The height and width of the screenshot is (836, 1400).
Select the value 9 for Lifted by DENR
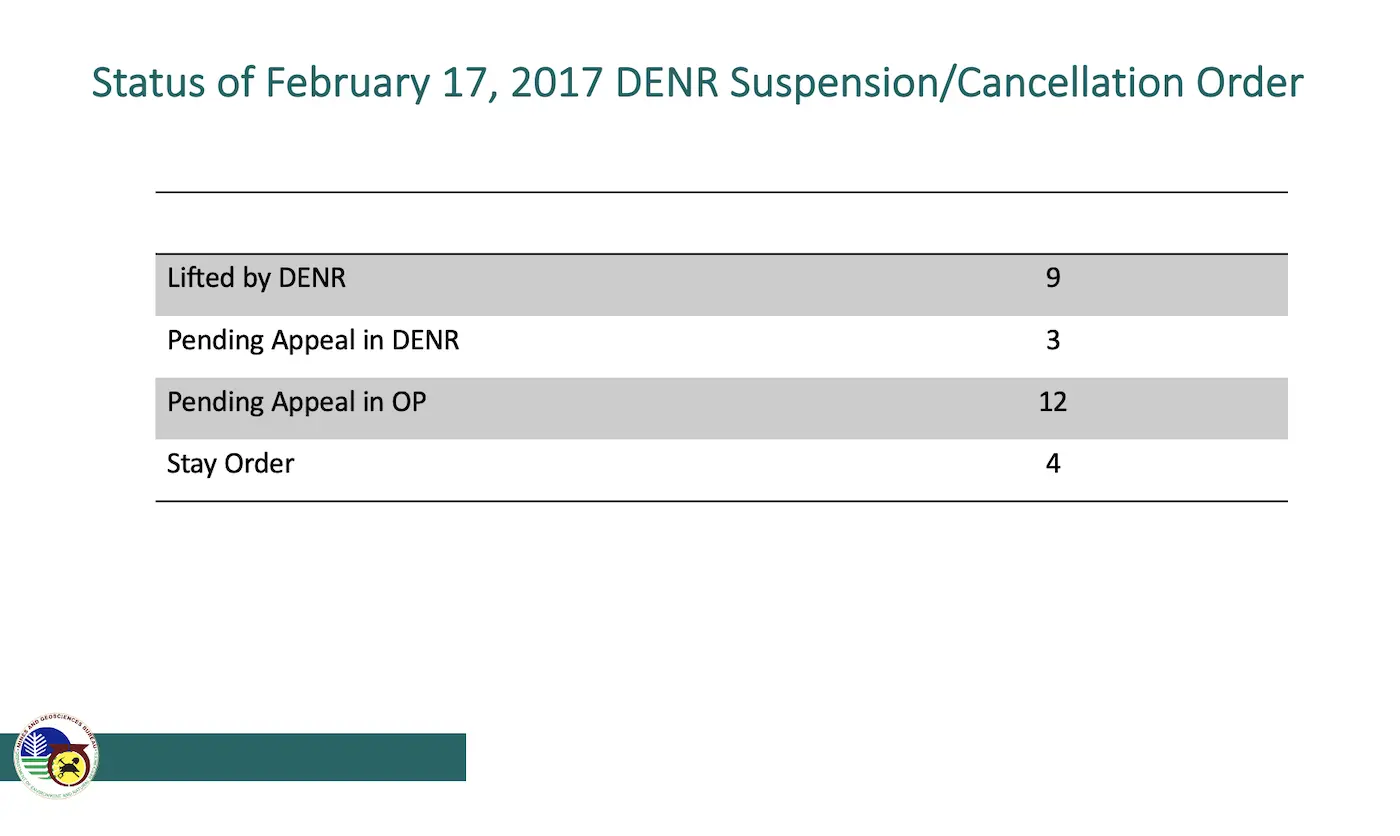point(1053,278)
